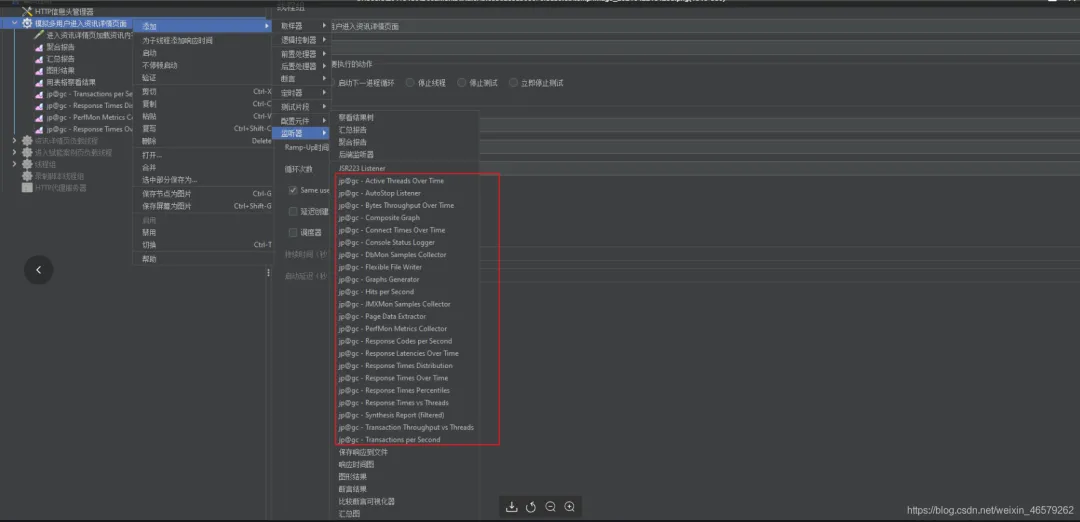Expand the 线程组 tree node
Image resolution: width=1080 pixels, height=522 pixels.
coord(15,164)
